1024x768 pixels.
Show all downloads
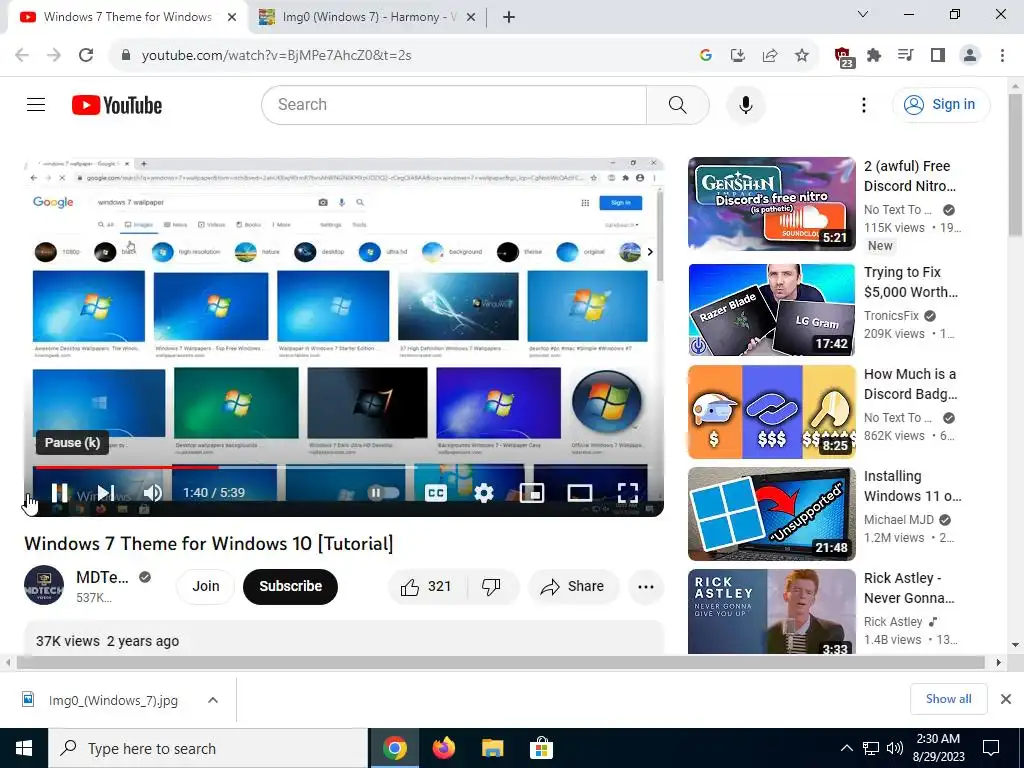[x=948, y=699]
